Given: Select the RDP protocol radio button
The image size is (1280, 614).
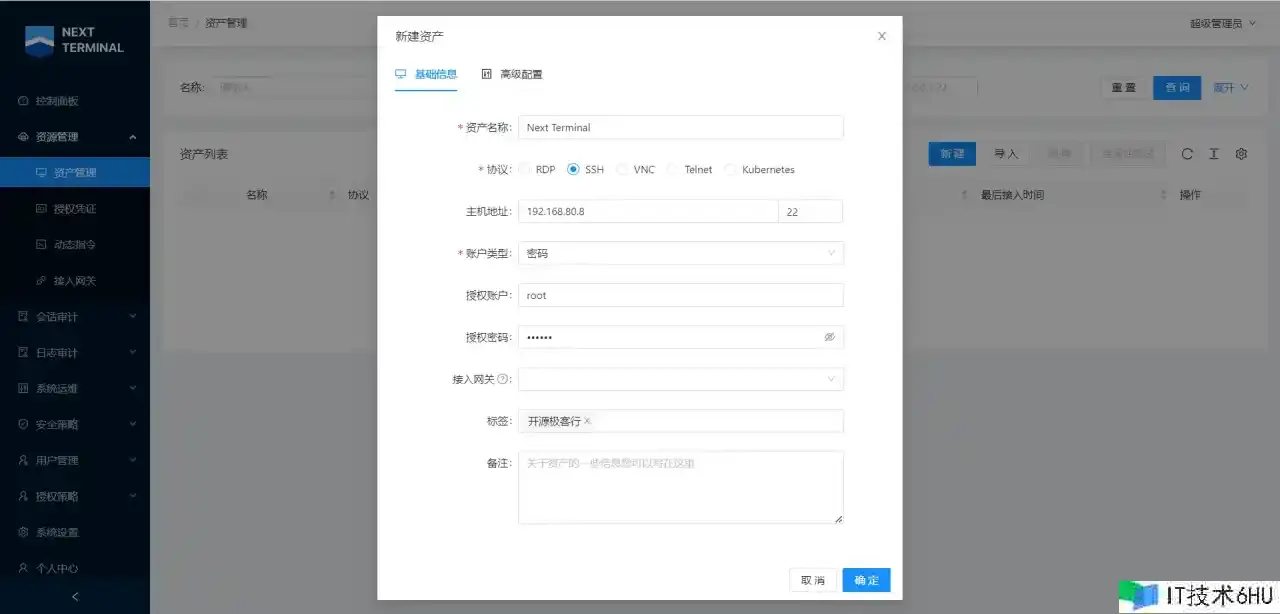Looking at the screenshot, I should click(525, 170).
